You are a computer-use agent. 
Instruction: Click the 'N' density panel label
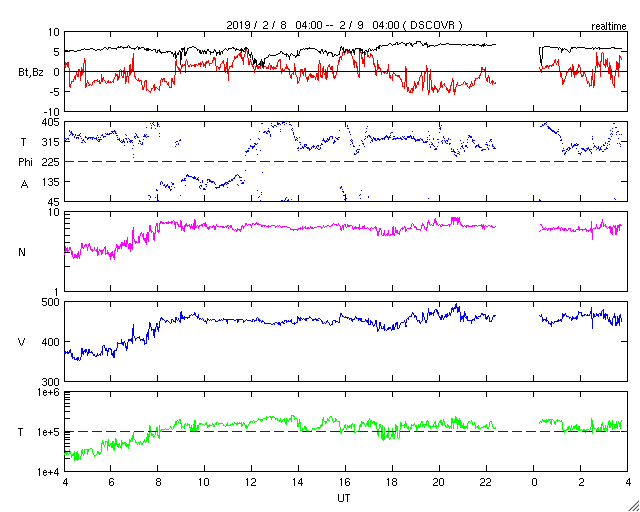click(22, 252)
